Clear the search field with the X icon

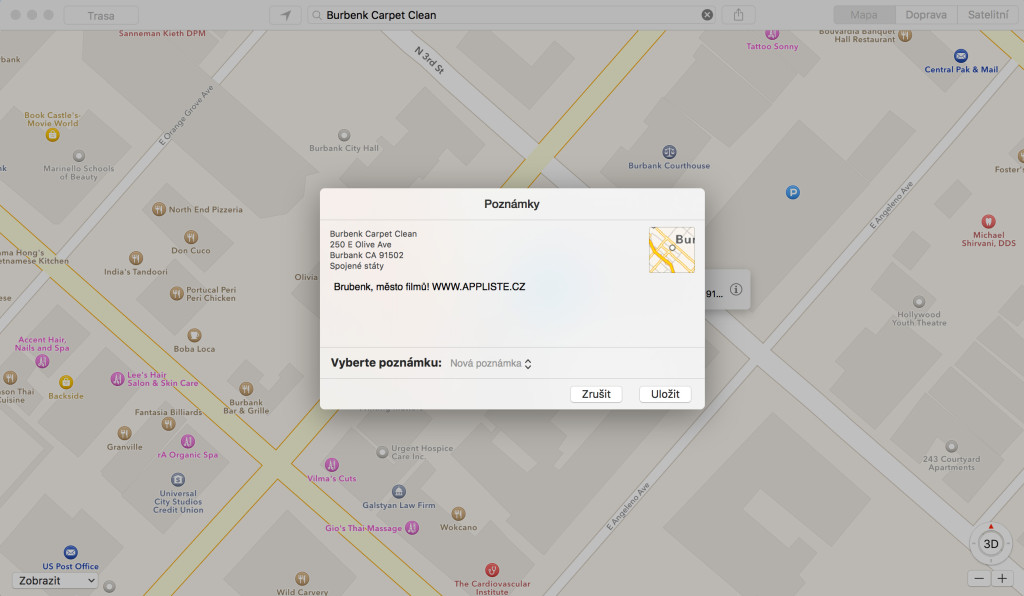(707, 15)
